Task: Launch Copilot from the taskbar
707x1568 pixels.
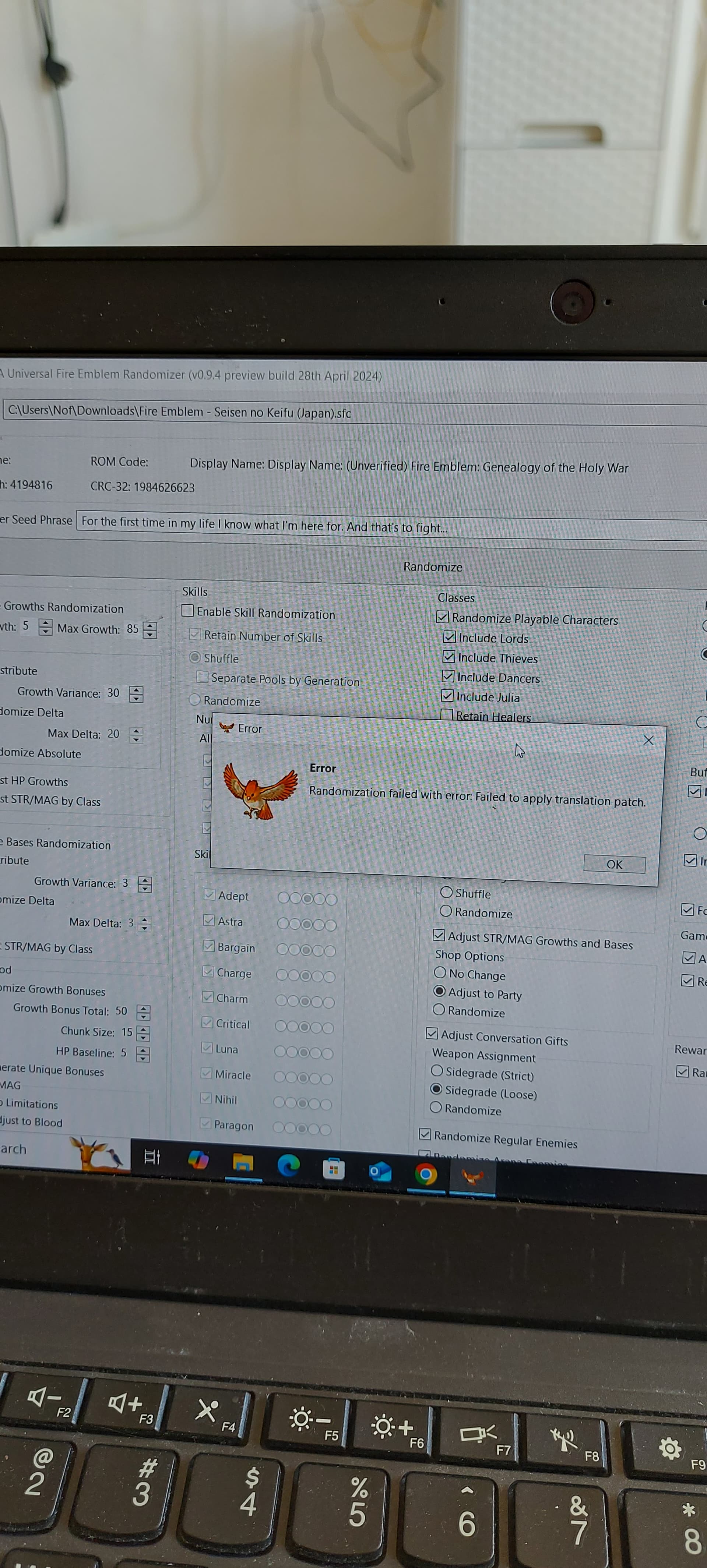Action: (198, 1159)
